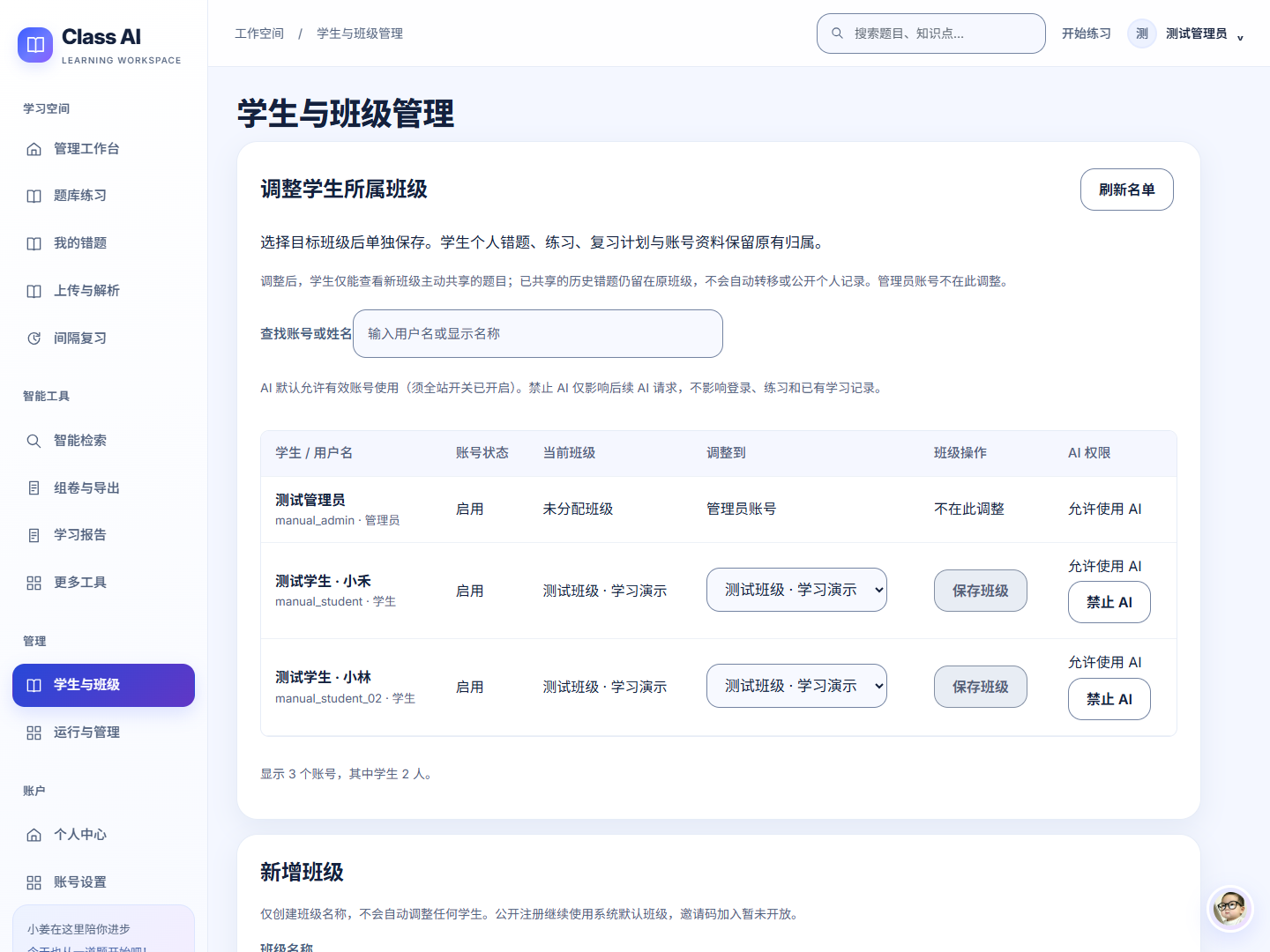Click the 新增班级 section heading

(x=302, y=872)
